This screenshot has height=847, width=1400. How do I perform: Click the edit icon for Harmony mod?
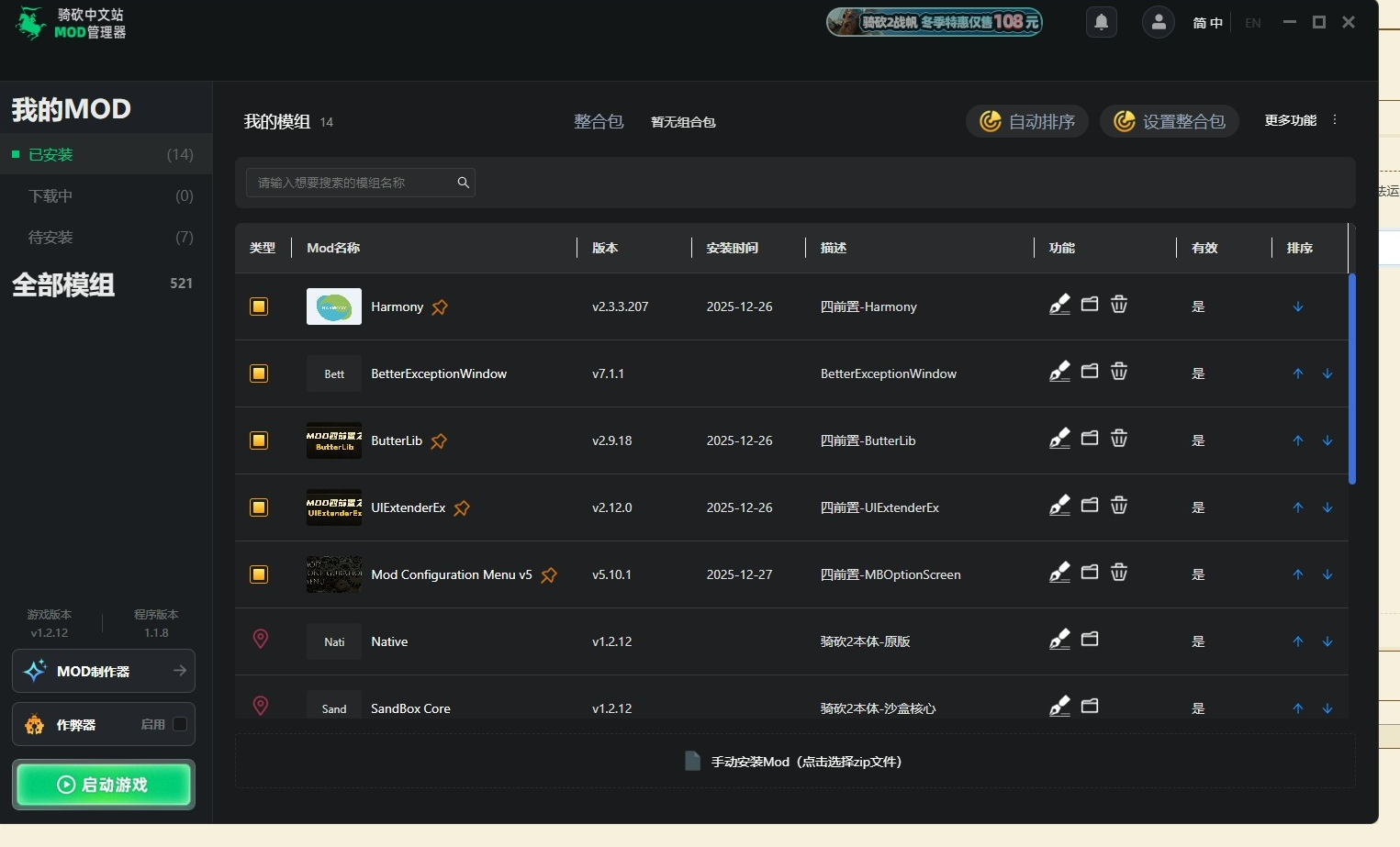[x=1059, y=305]
